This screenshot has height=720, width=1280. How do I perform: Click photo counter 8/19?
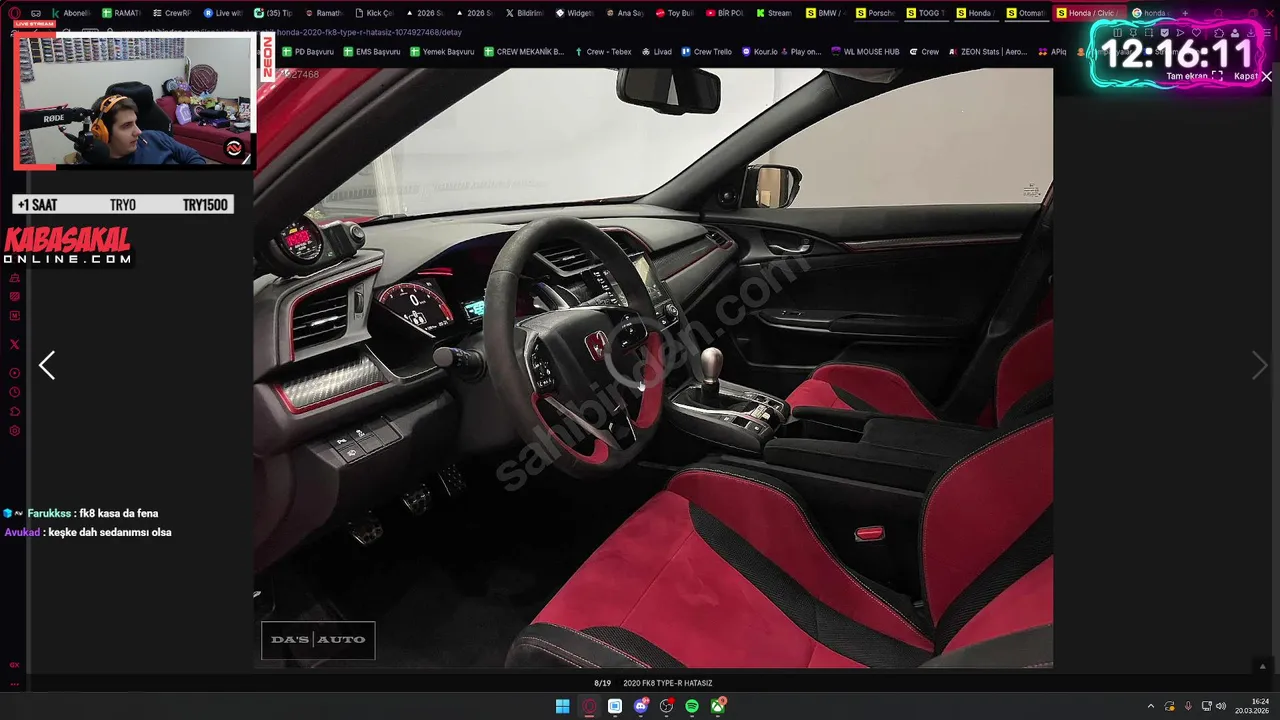tap(602, 683)
